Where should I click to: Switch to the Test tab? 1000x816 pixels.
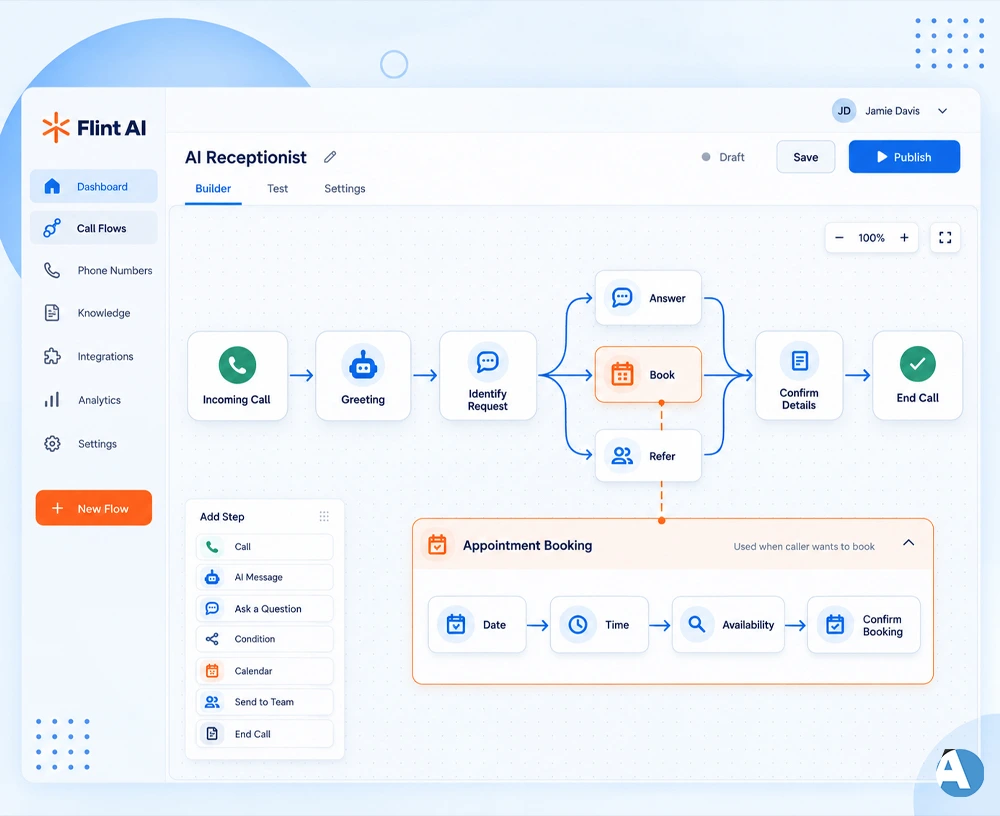277,188
